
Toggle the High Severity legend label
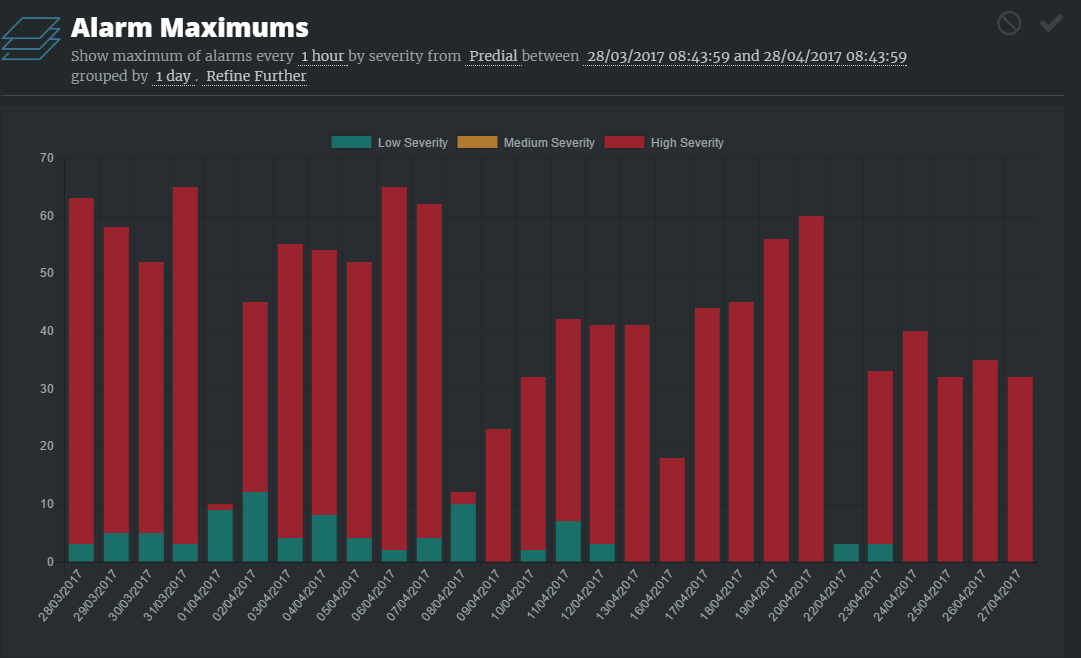point(686,143)
